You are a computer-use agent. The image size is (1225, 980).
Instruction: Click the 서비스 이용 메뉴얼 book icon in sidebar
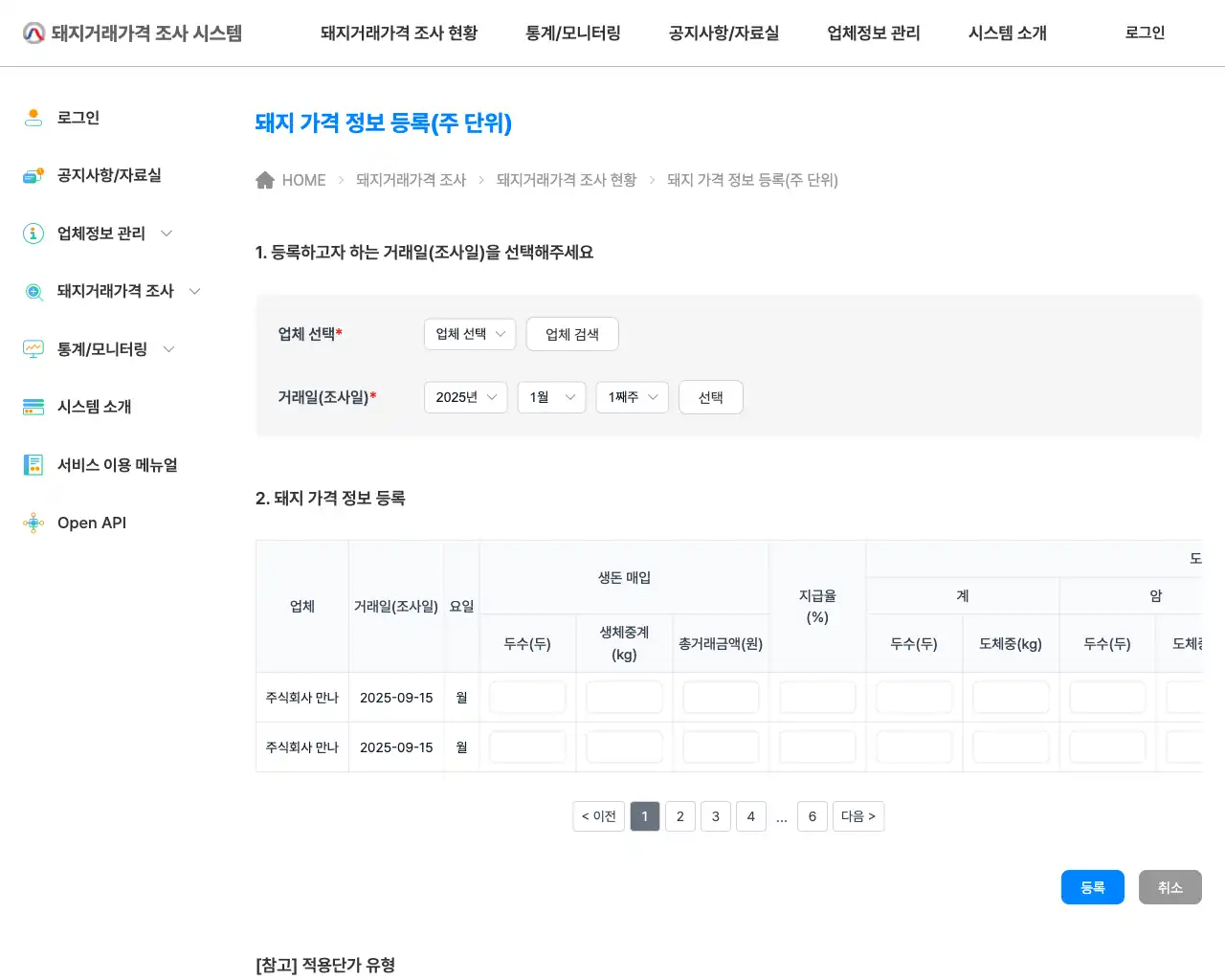33,465
